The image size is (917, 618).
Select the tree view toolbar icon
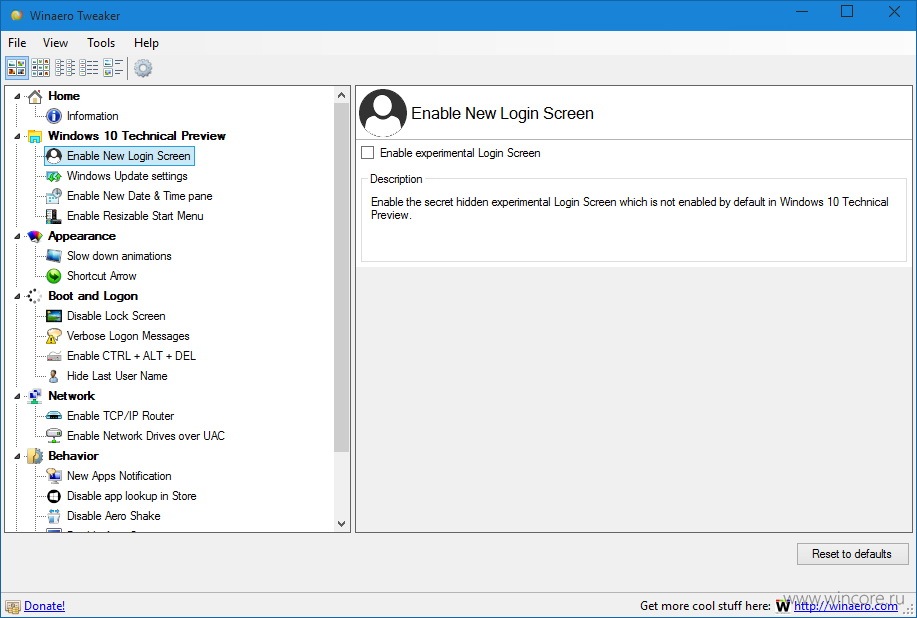(x=113, y=68)
